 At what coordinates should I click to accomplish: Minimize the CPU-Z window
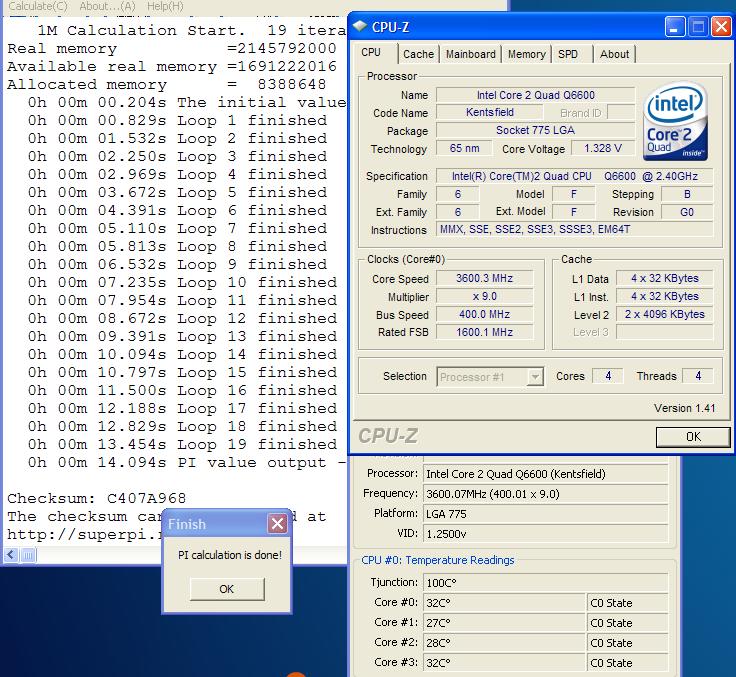tap(675, 27)
